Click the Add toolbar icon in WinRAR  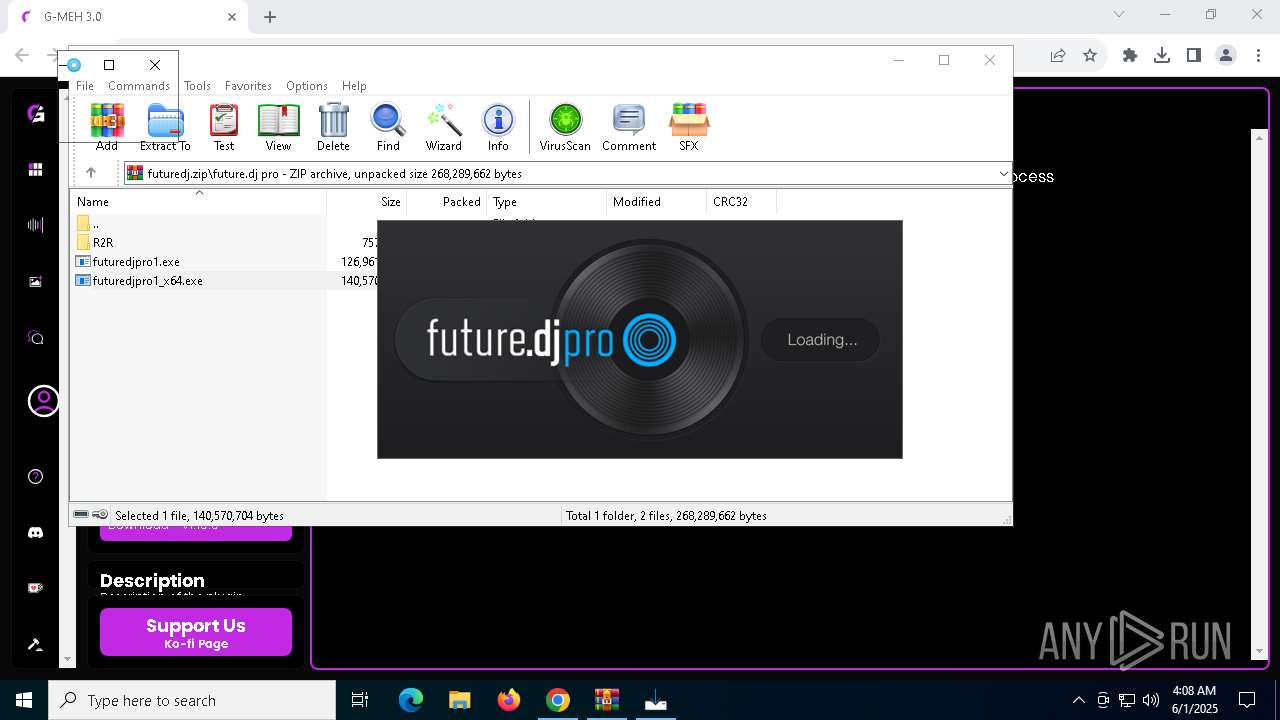tap(107, 127)
